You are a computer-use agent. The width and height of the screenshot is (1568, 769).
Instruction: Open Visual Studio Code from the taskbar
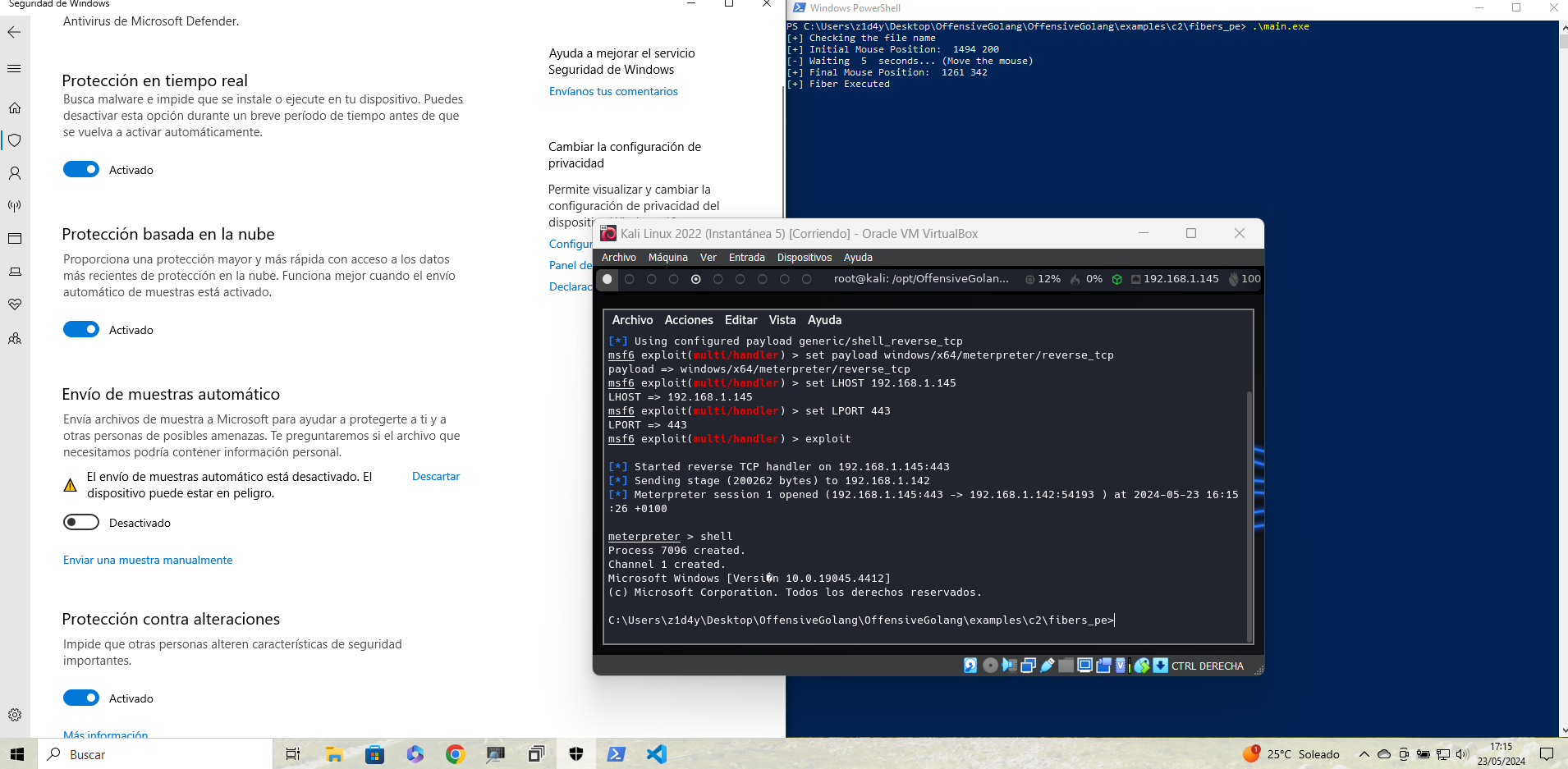[657, 754]
